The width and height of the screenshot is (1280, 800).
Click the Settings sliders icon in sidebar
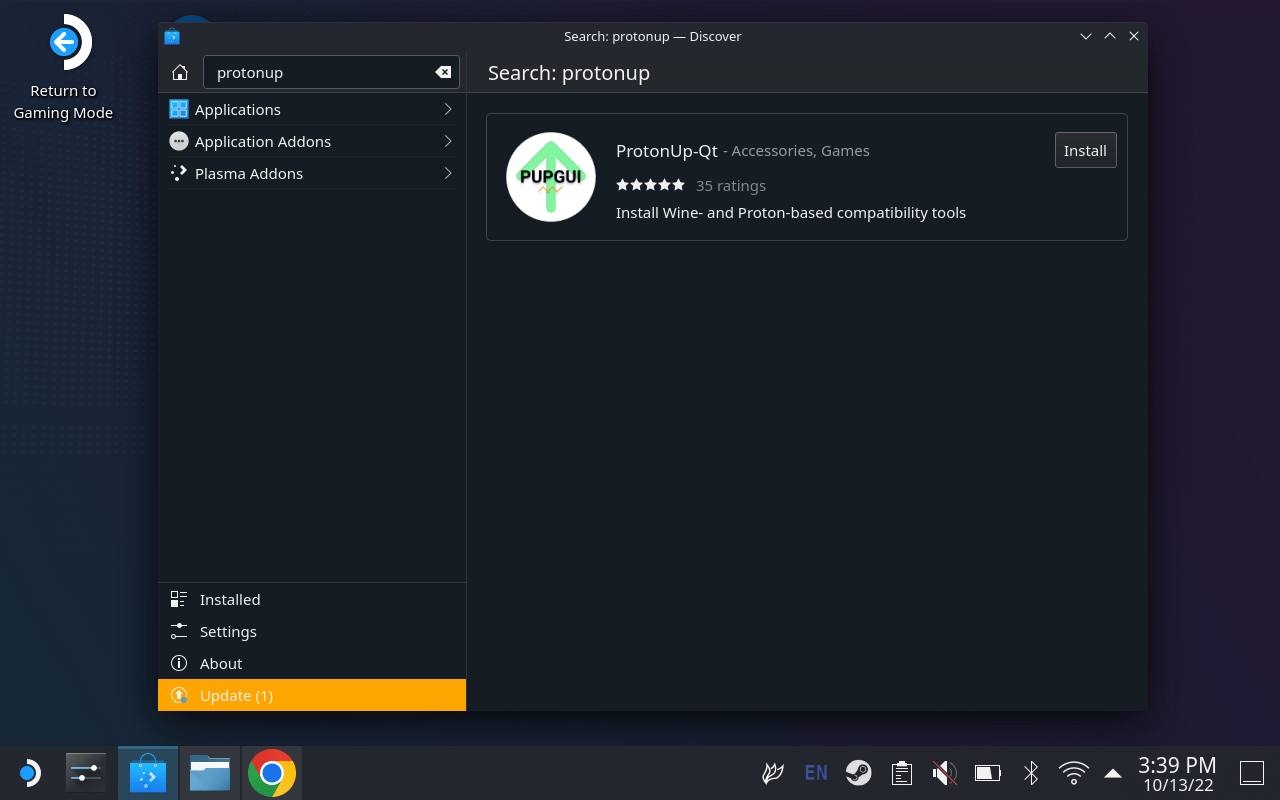[x=179, y=631]
